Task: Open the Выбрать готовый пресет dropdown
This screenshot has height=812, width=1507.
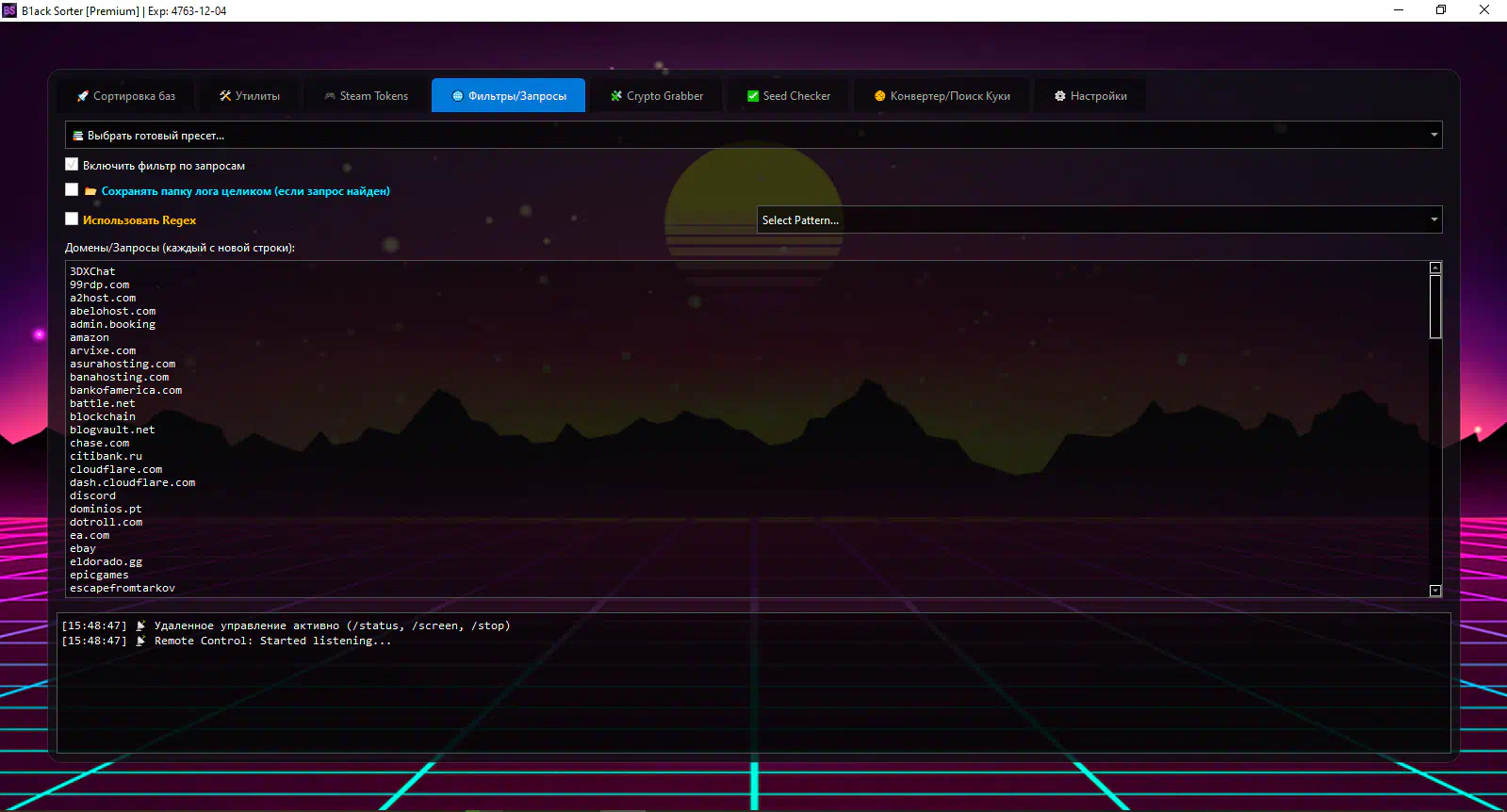Action: coord(753,135)
